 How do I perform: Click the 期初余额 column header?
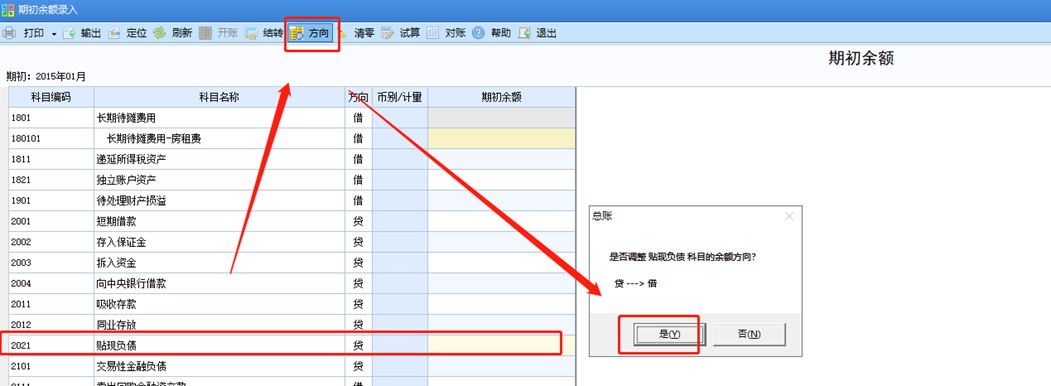tap(501, 97)
